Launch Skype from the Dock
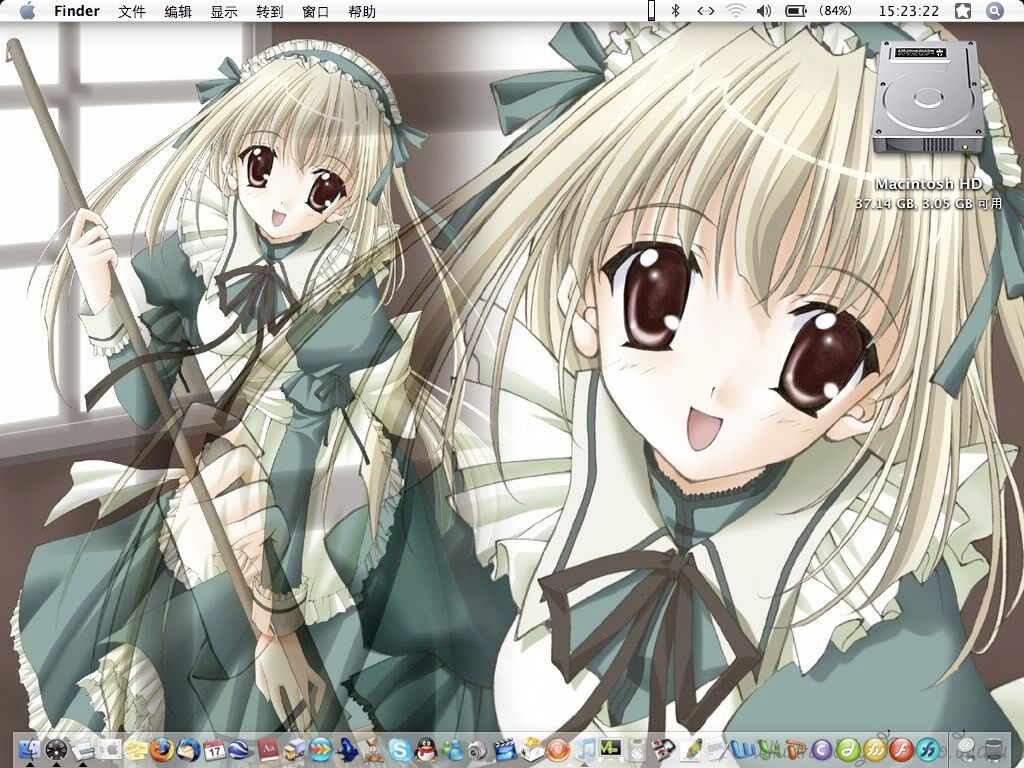The height and width of the screenshot is (768, 1024). click(x=400, y=750)
